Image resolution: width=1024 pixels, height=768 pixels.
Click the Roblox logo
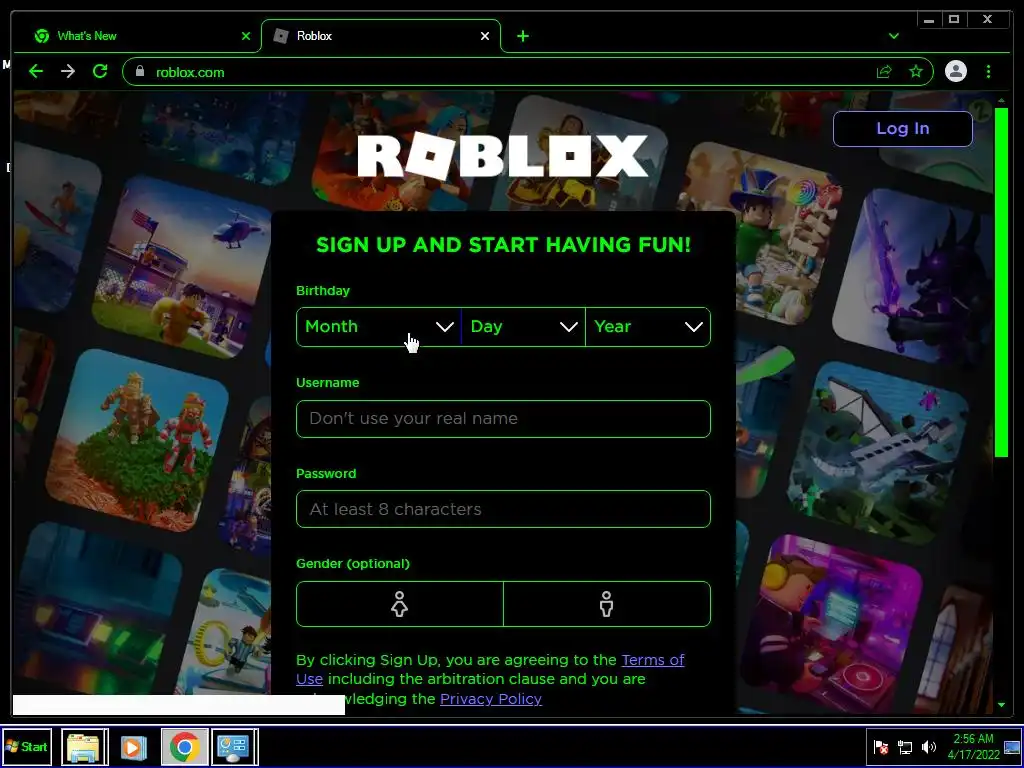point(503,155)
